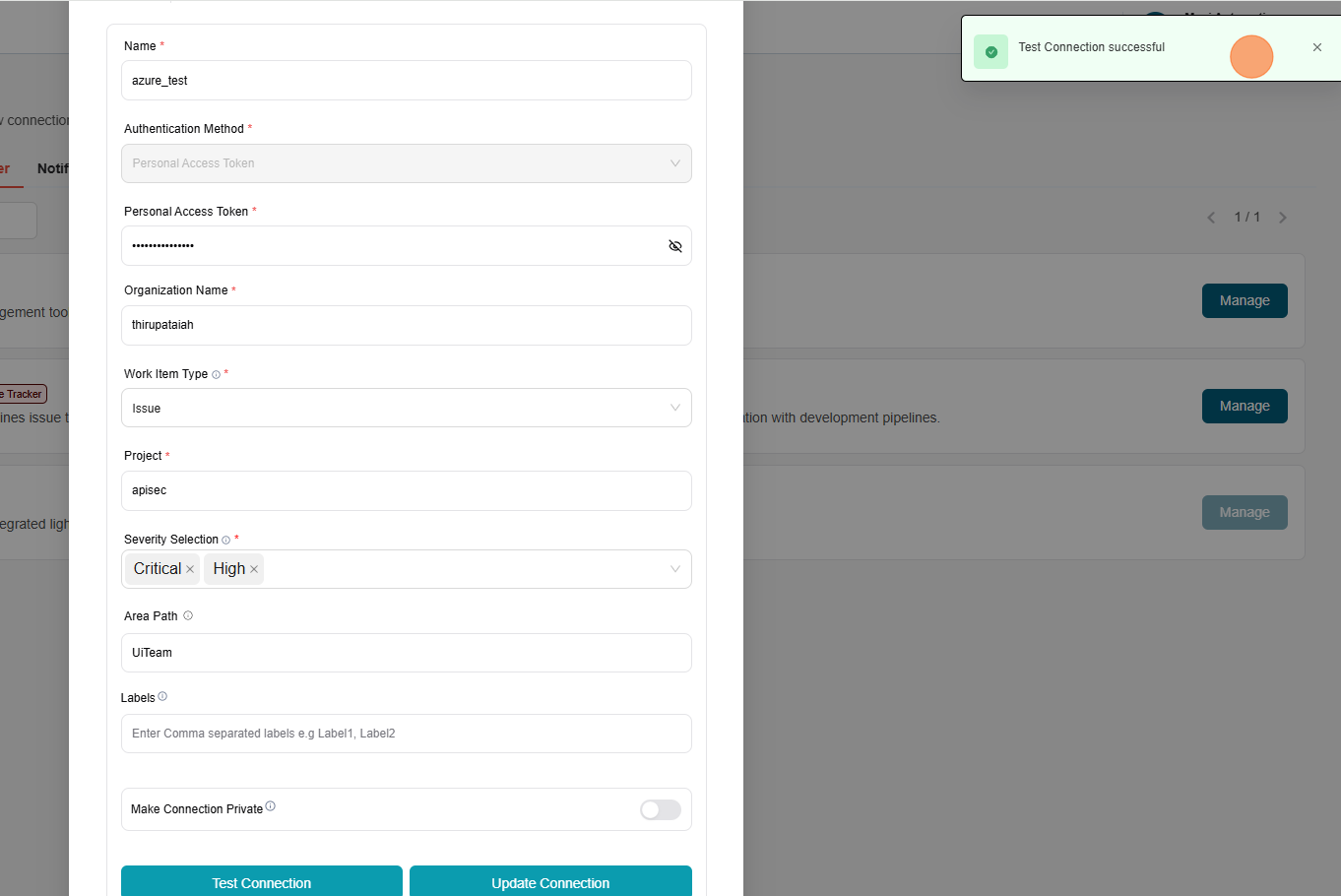Click the Area Path info icon

point(188,615)
